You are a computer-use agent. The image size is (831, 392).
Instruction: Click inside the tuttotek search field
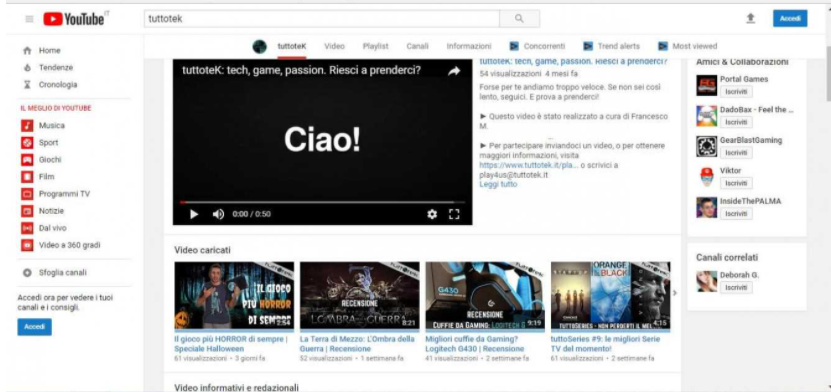click(322, 19)
